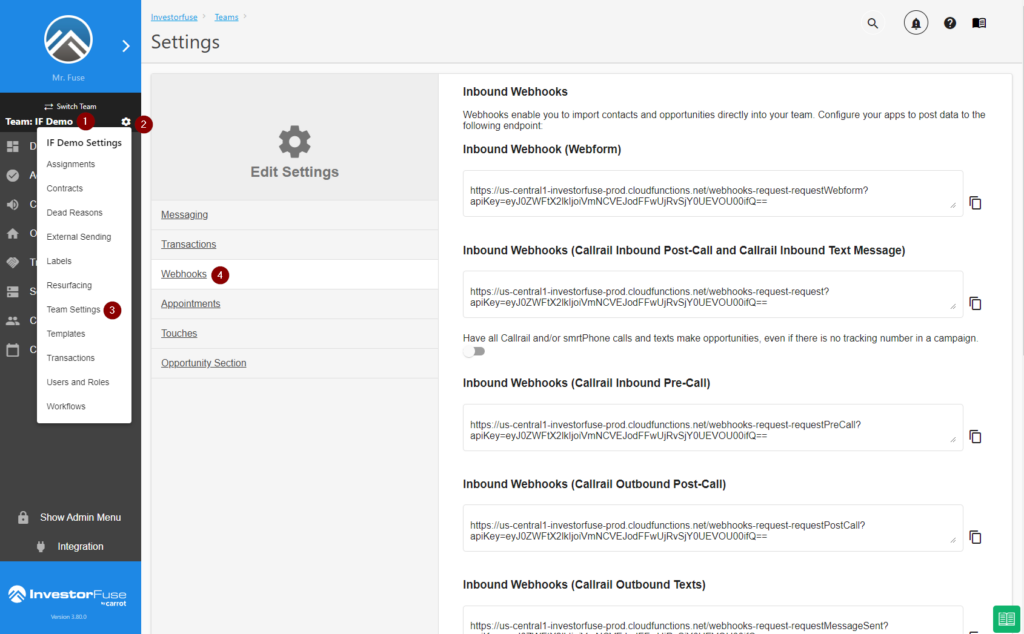
Task: Click the Investorfuse breadcrumb link
Action: click(x=174, y=17)
